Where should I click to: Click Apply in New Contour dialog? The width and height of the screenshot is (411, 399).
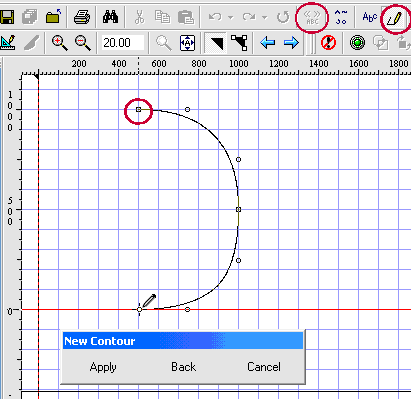coord(103,367)
